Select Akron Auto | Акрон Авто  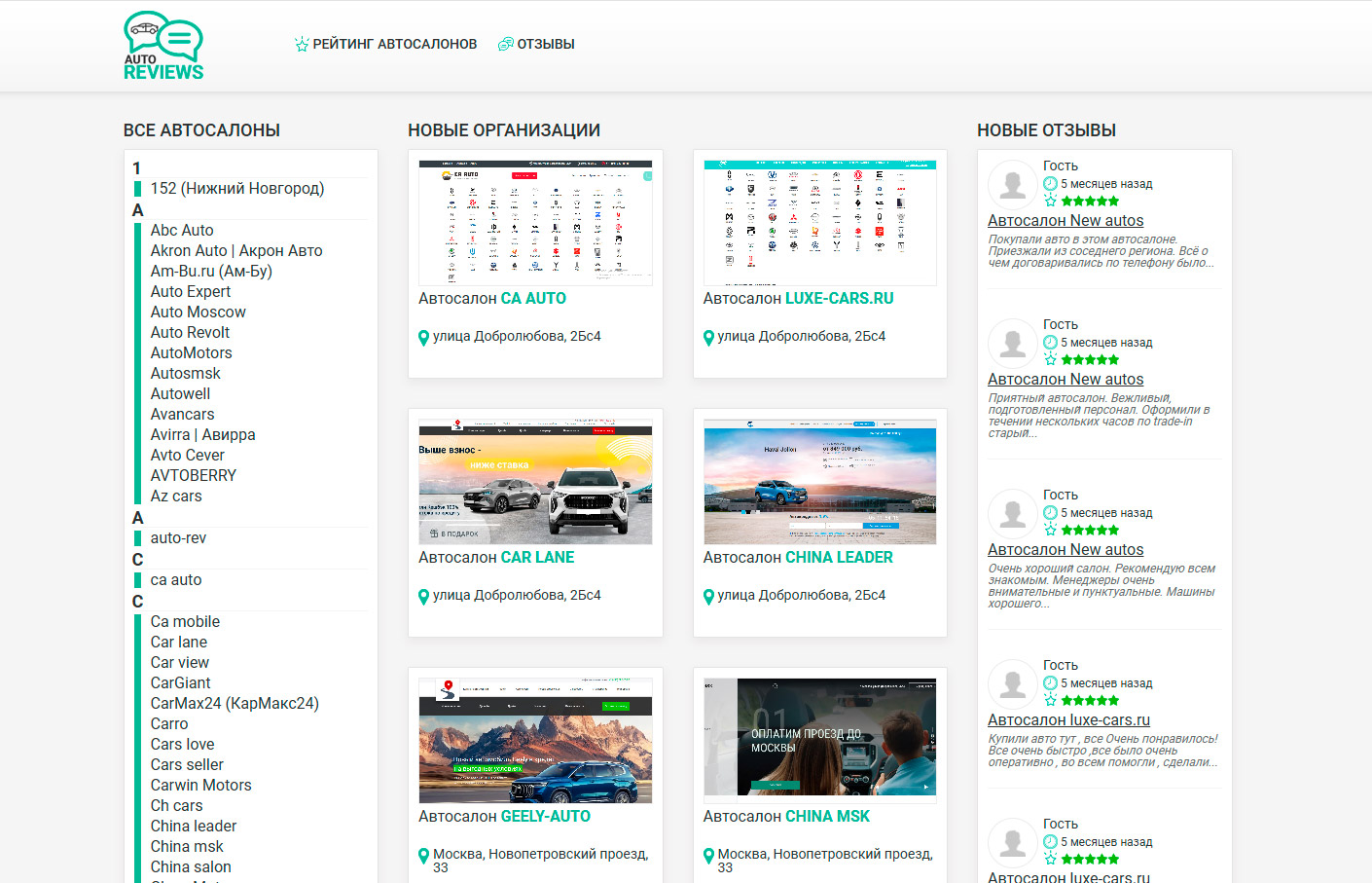pos(236,251)
